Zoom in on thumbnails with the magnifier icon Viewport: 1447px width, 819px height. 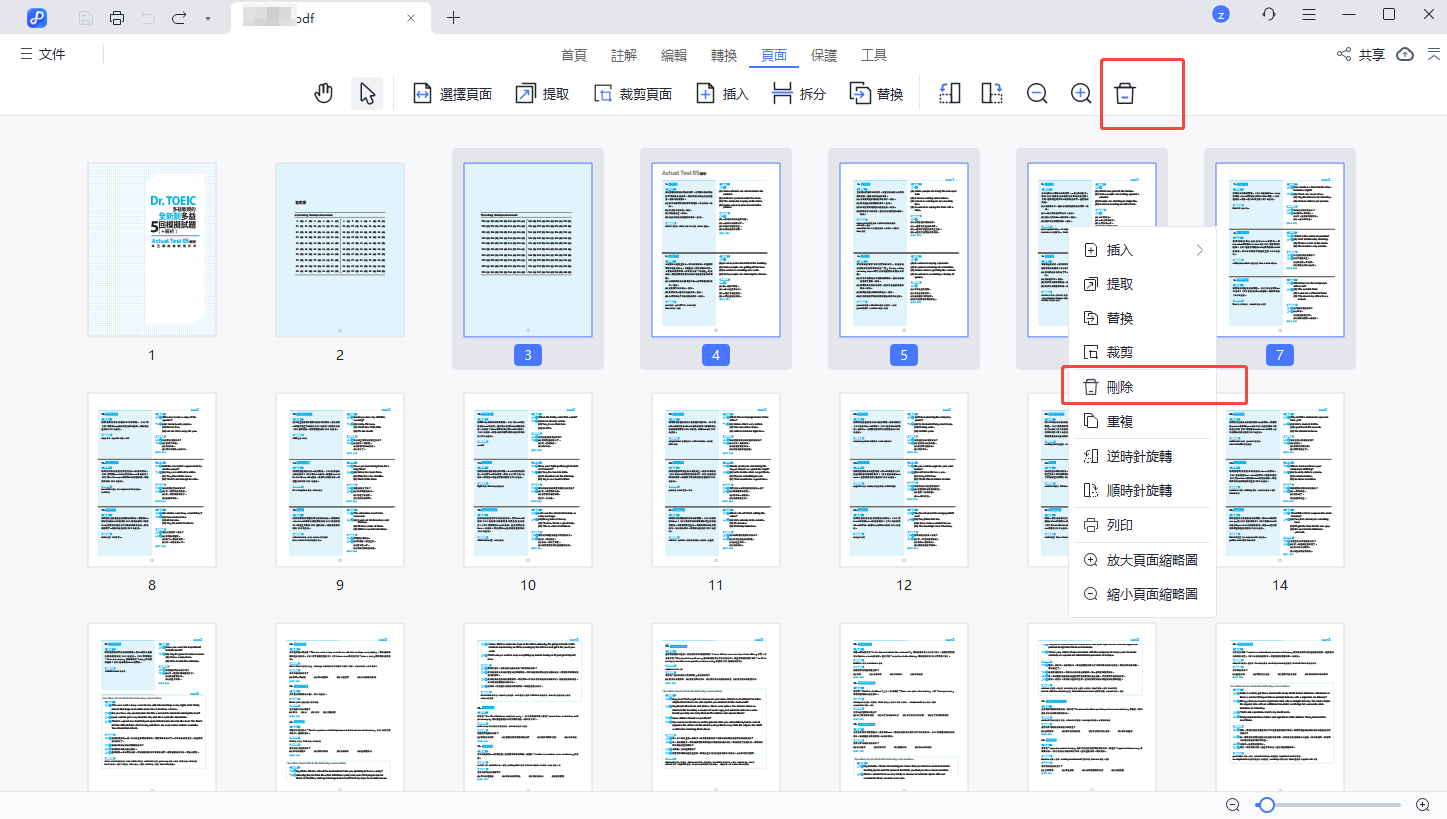(x=1080, y=92)
